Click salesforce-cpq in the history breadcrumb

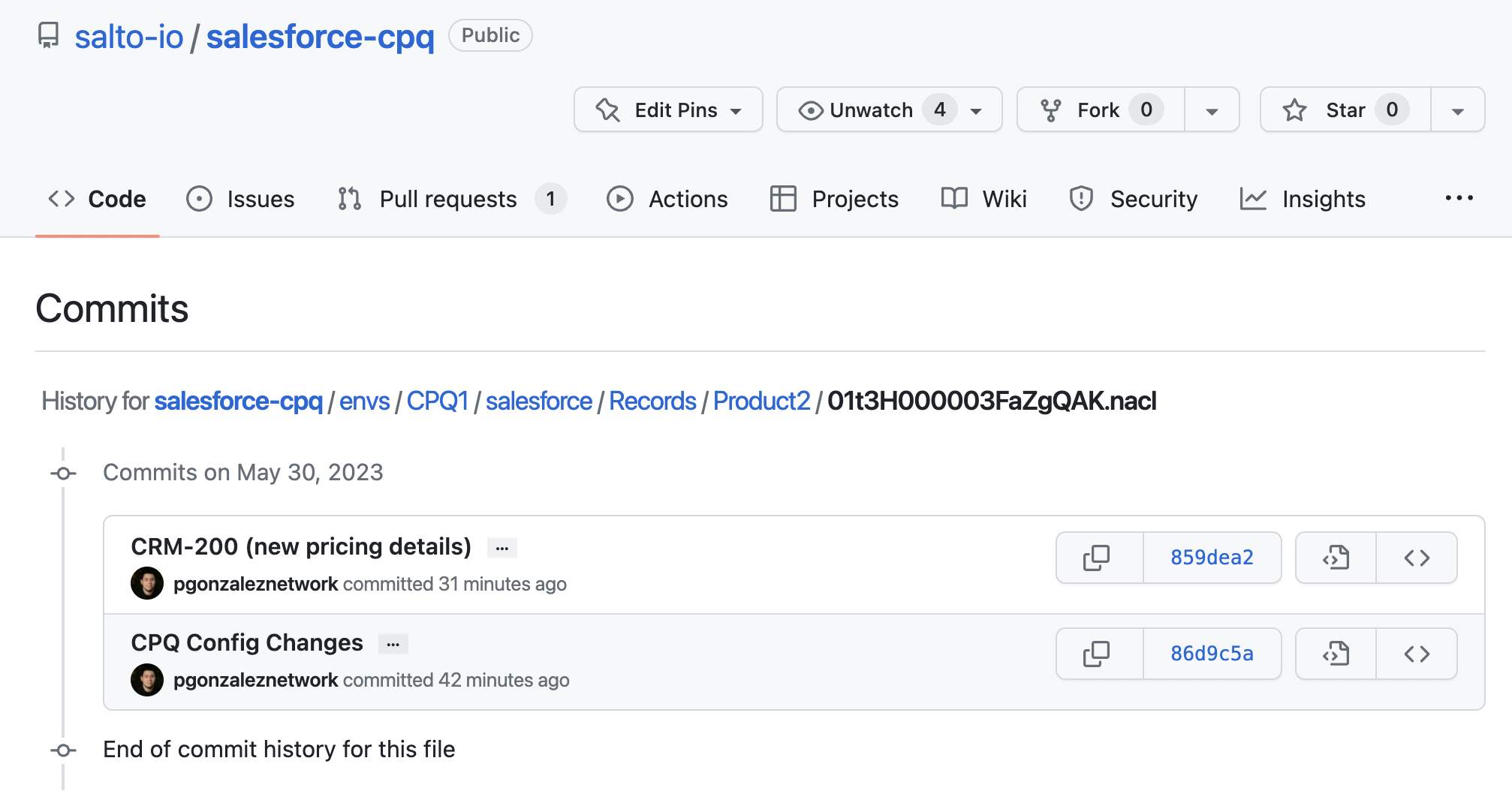click(x=239, y=401)
